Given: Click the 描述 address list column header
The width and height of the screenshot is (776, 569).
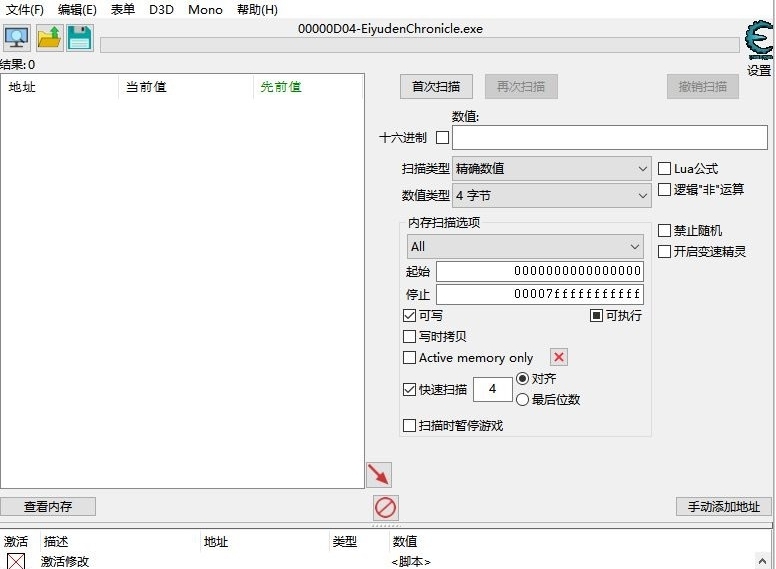Looking at the screenshot, I should point(119,542).
